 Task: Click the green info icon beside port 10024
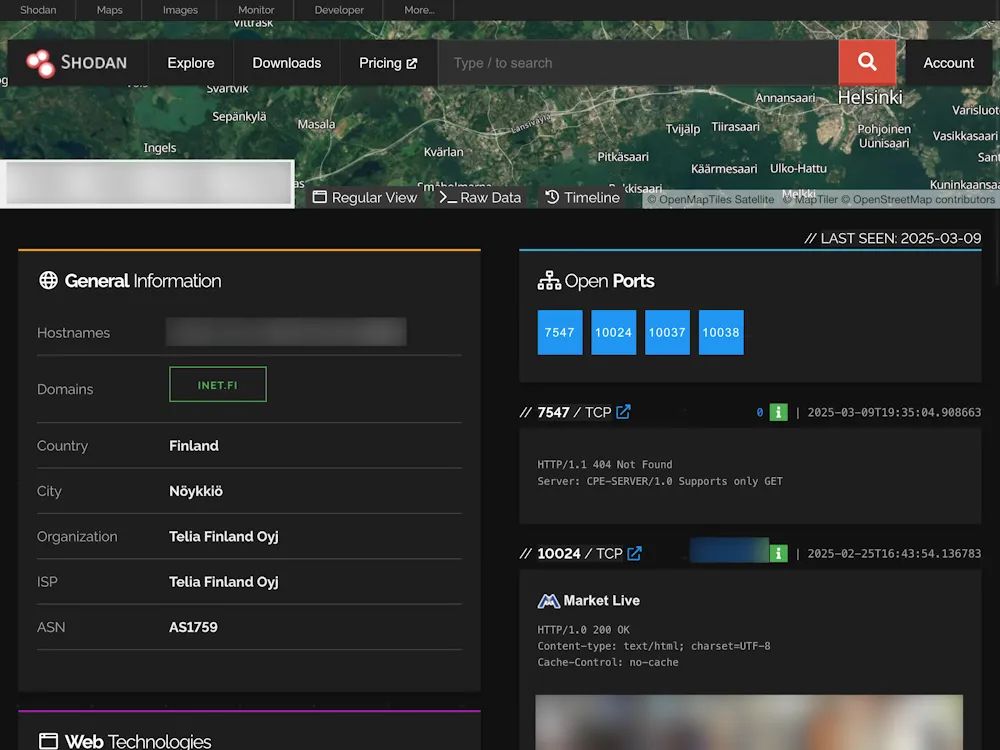pos(778,554)
